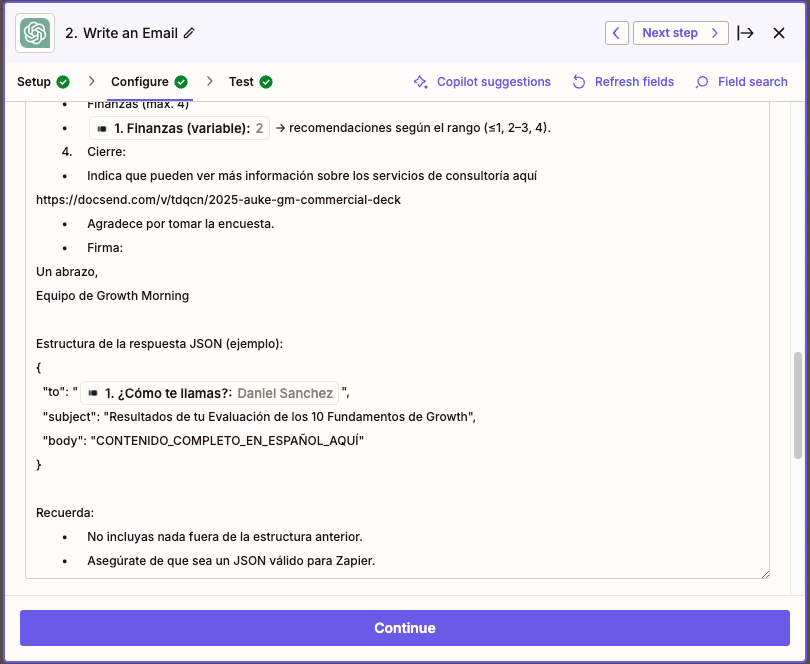Click the vertical scrollbar thumb
The width and height of the screenshot is (810, 664).
click(x=798, y=405)
